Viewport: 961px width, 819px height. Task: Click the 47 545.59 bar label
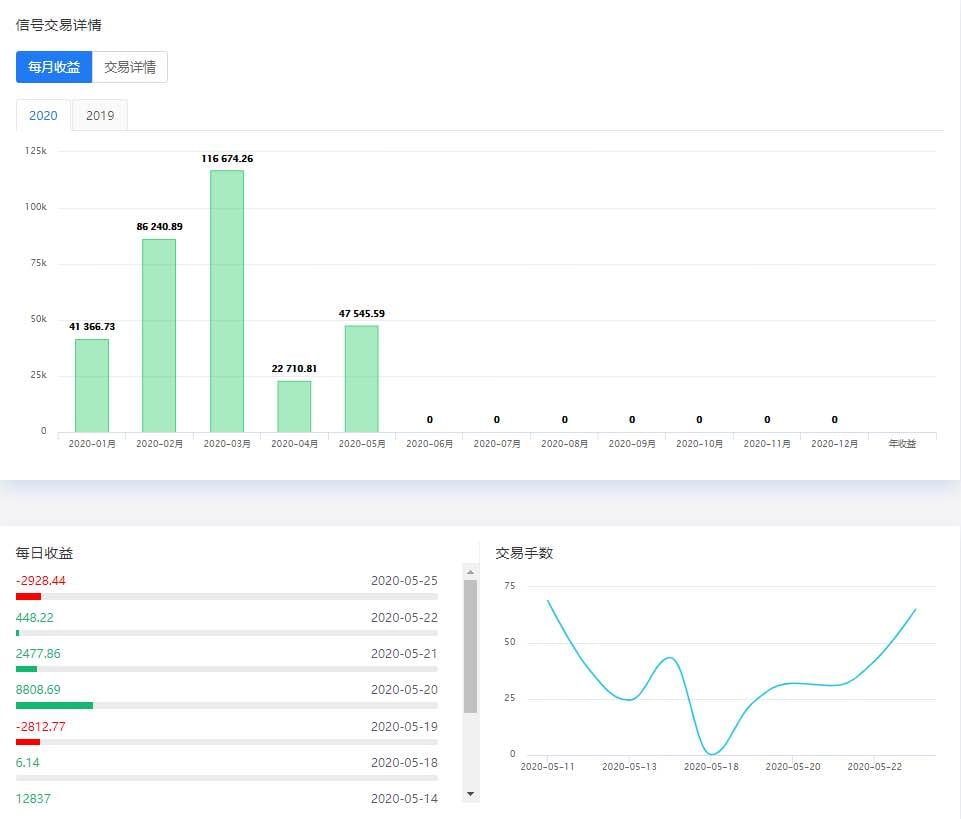[362, 314]
